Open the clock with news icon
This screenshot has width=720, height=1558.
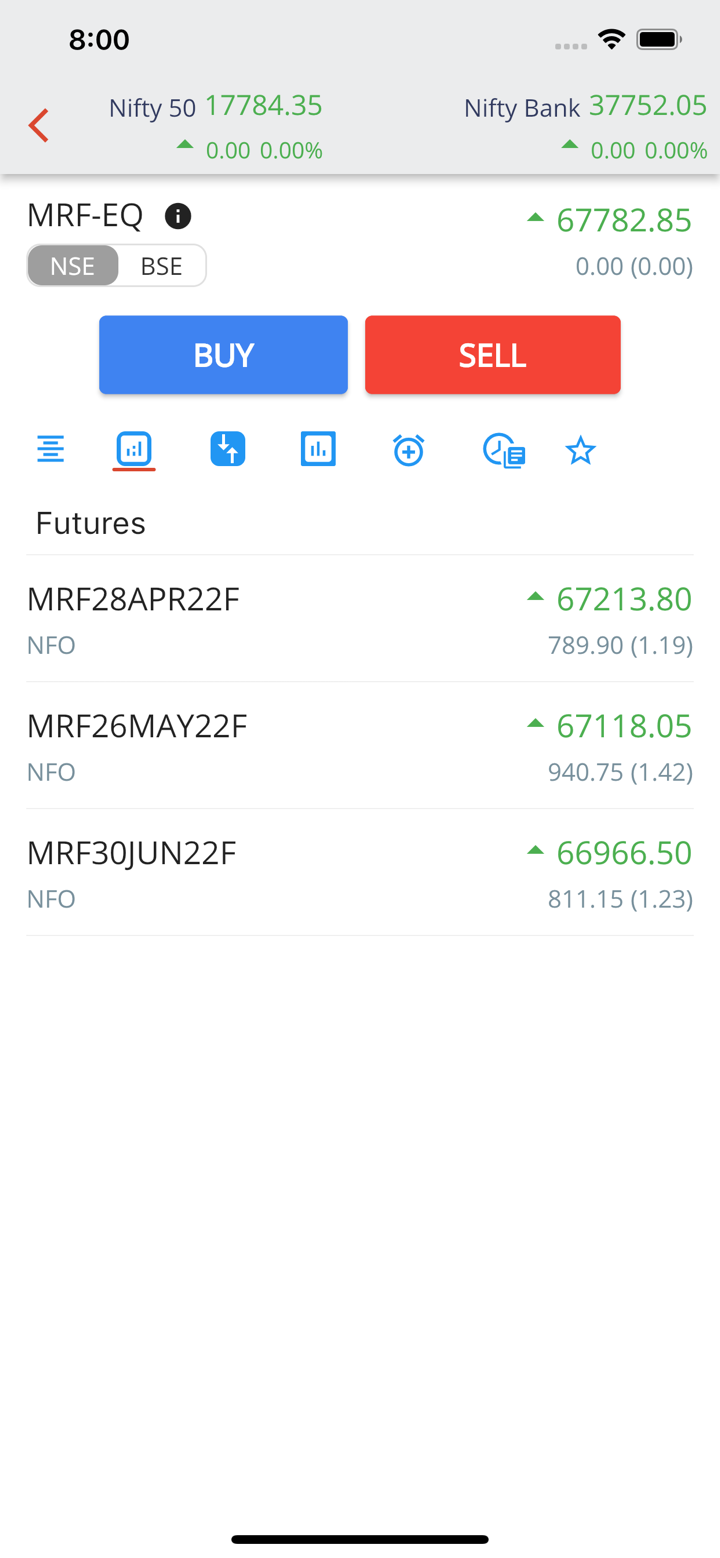[x=504, y=451]
